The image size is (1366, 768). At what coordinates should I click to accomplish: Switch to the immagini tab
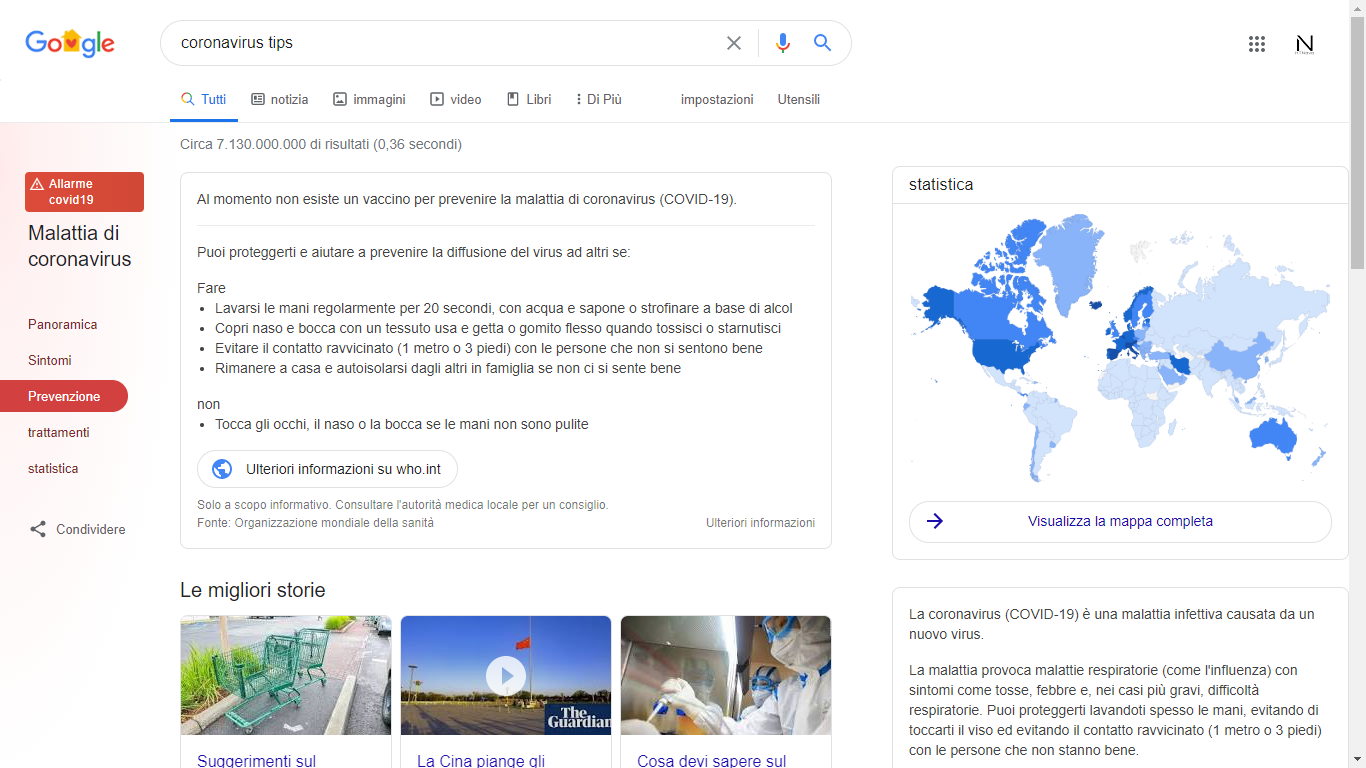(369, 99)
